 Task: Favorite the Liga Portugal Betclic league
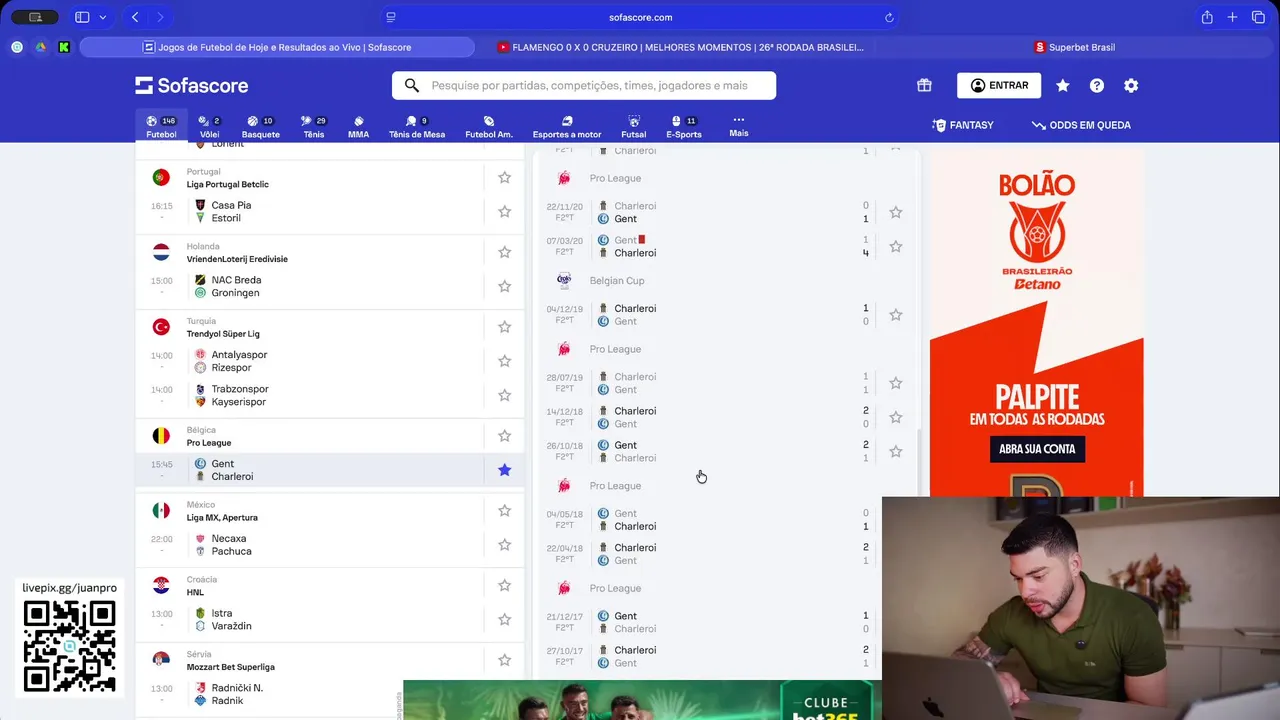505,177
